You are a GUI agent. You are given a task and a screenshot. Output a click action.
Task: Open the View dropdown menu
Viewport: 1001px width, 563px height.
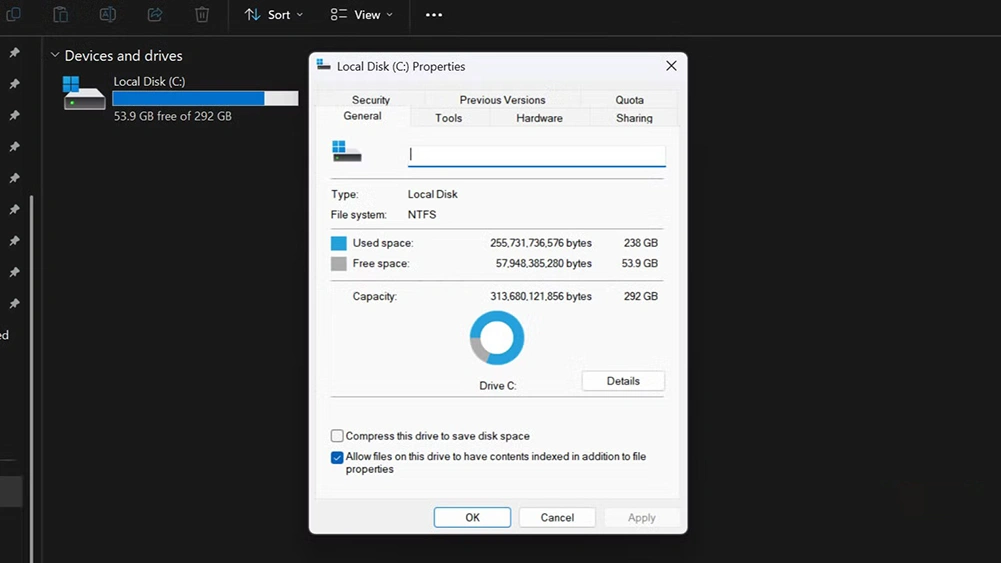pos(362,15)
